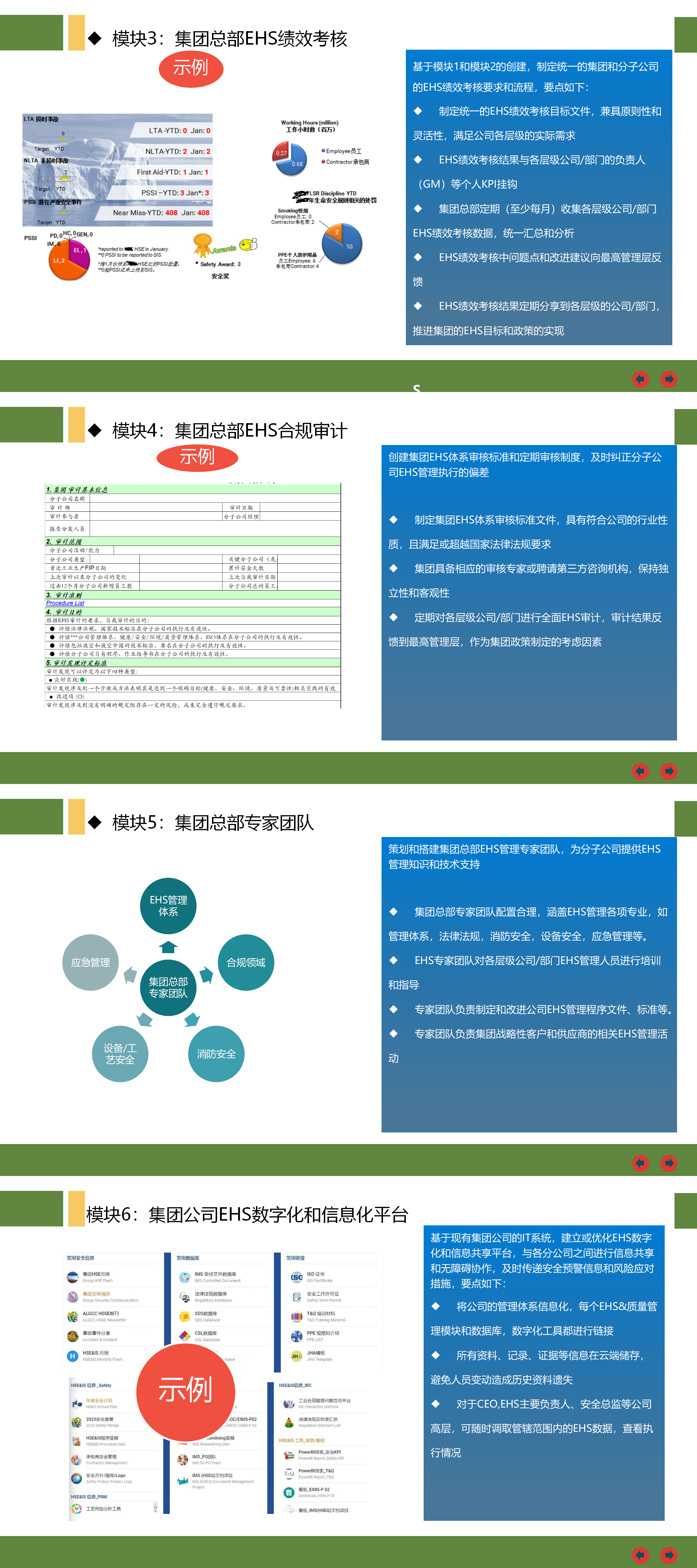697x1568 pixels.
Task: Click the T&Q 培训材料 books icon
Action: [x=297, y=1316]
